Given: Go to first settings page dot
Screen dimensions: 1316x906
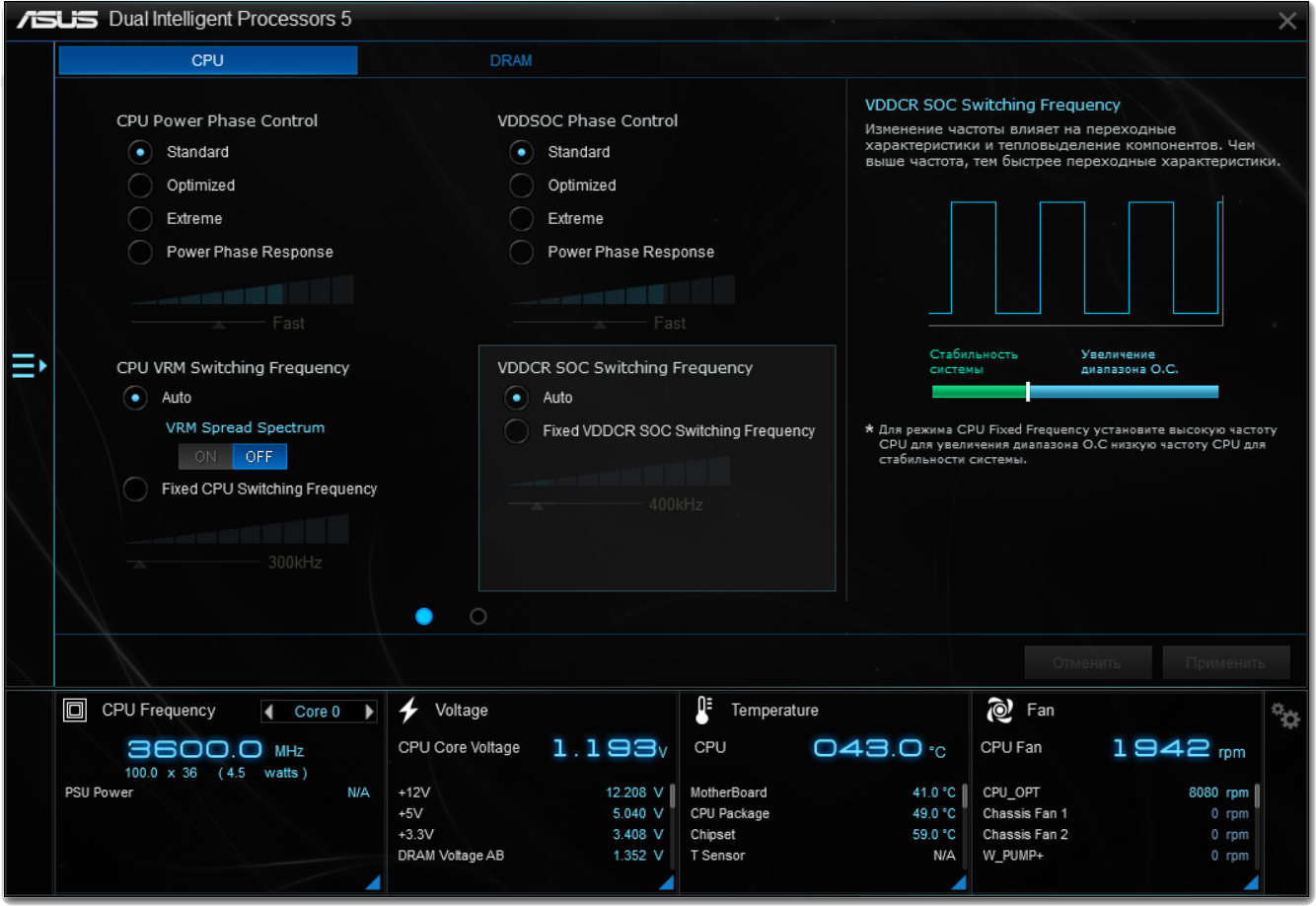Looking at the screenshot, I should coord(424,616).
